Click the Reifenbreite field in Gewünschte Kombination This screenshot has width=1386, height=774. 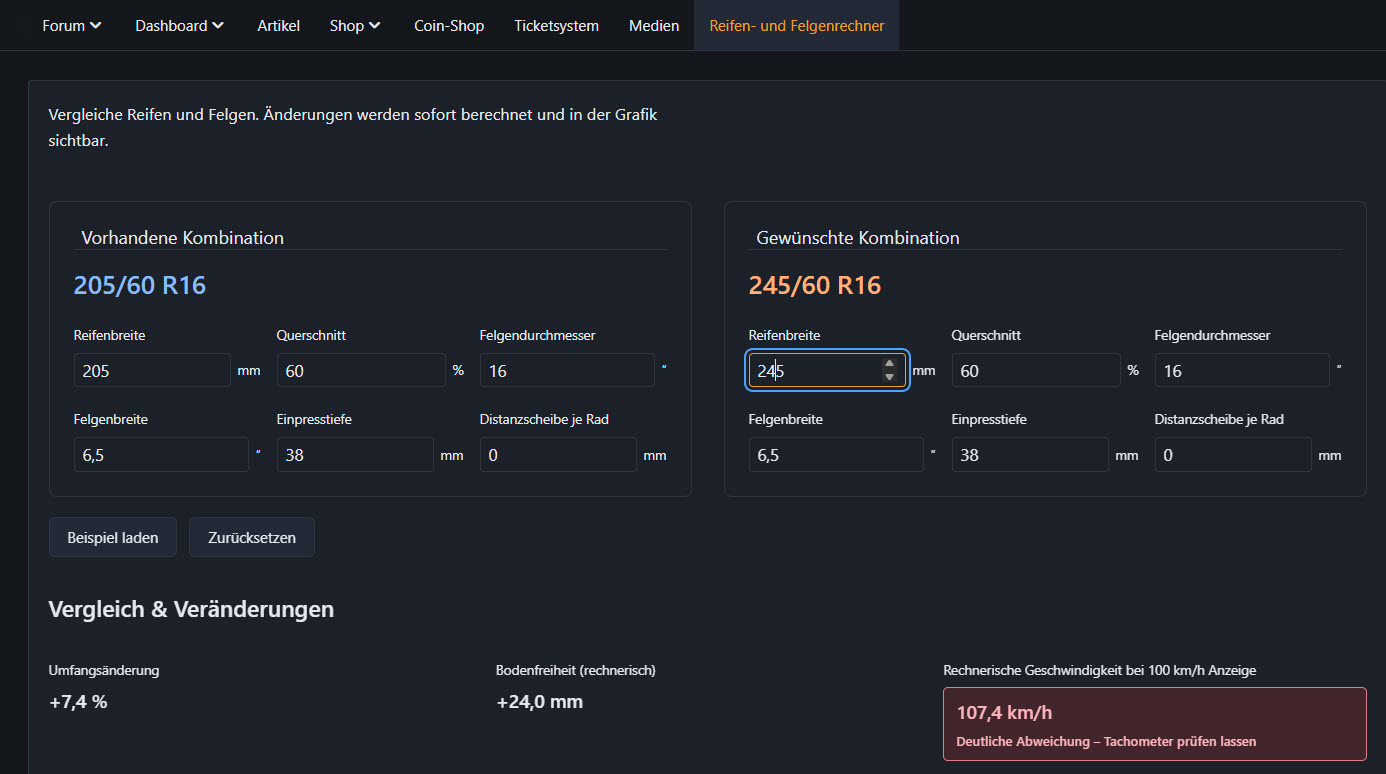click(827, 370)
